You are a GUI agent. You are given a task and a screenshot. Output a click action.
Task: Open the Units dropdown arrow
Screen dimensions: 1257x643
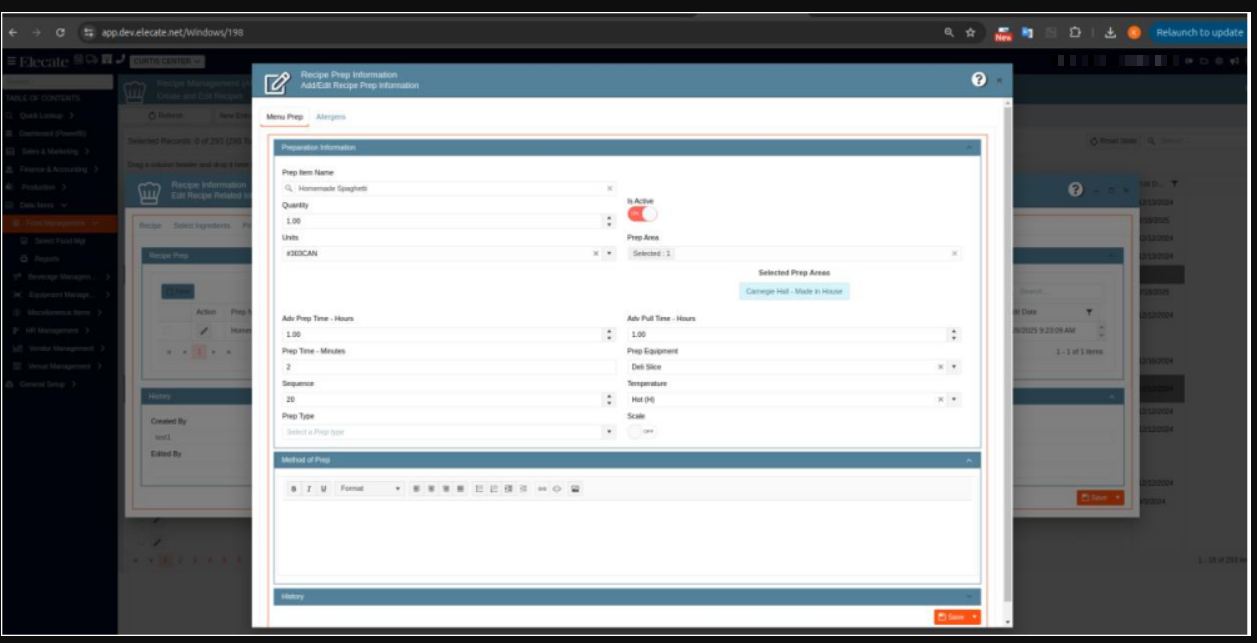point(609,254)
